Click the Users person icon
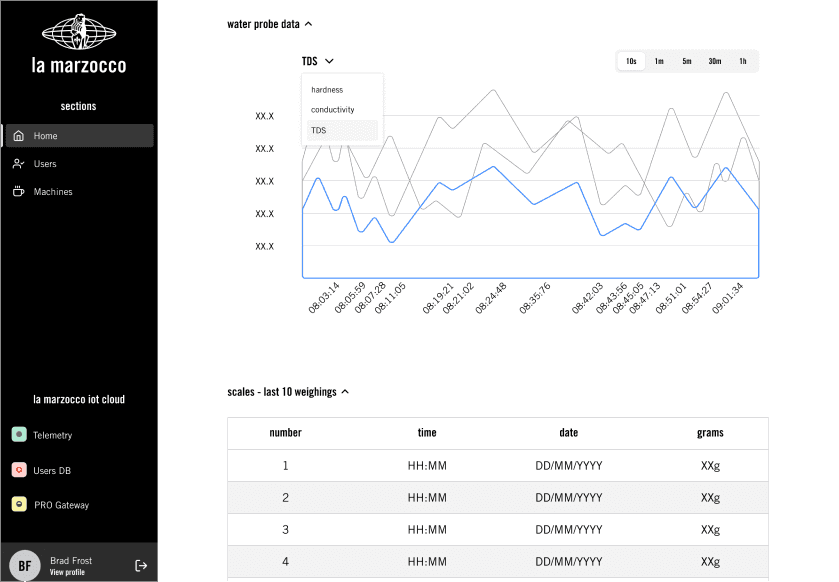Screen dimensions: 839x582 (x=19, y=164)
